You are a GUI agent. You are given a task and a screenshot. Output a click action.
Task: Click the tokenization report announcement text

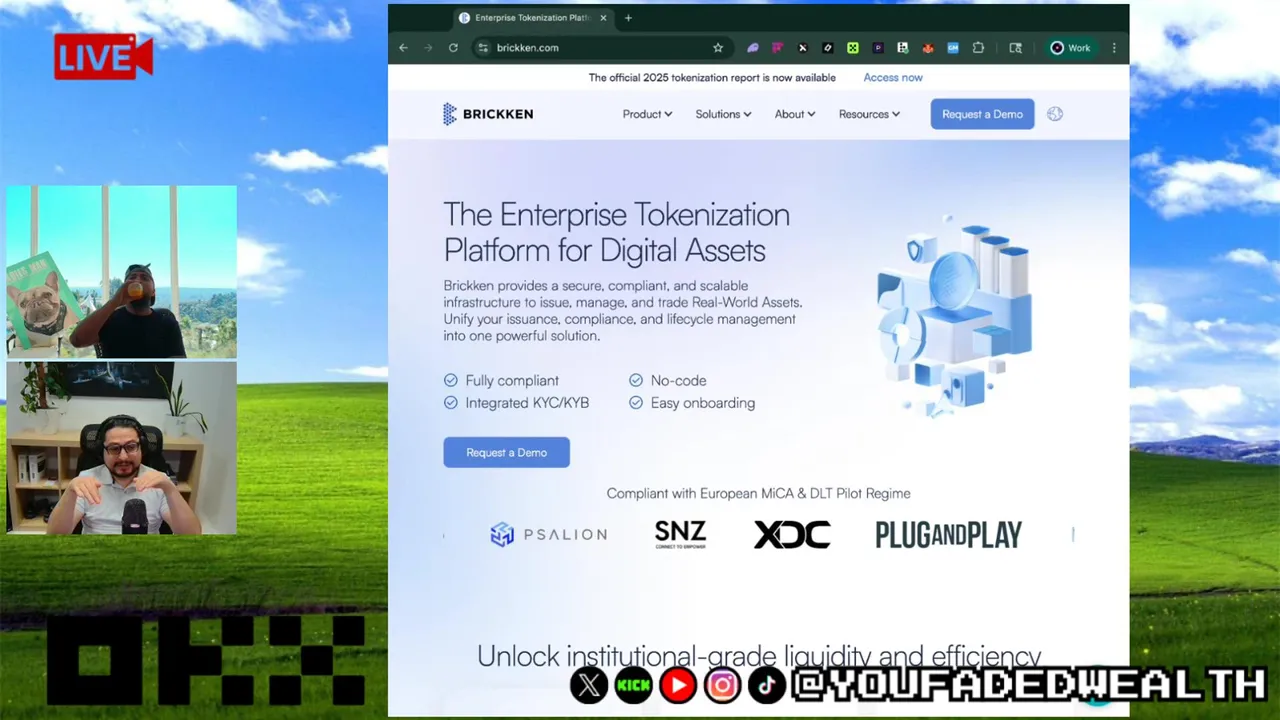tap(712, 77)
